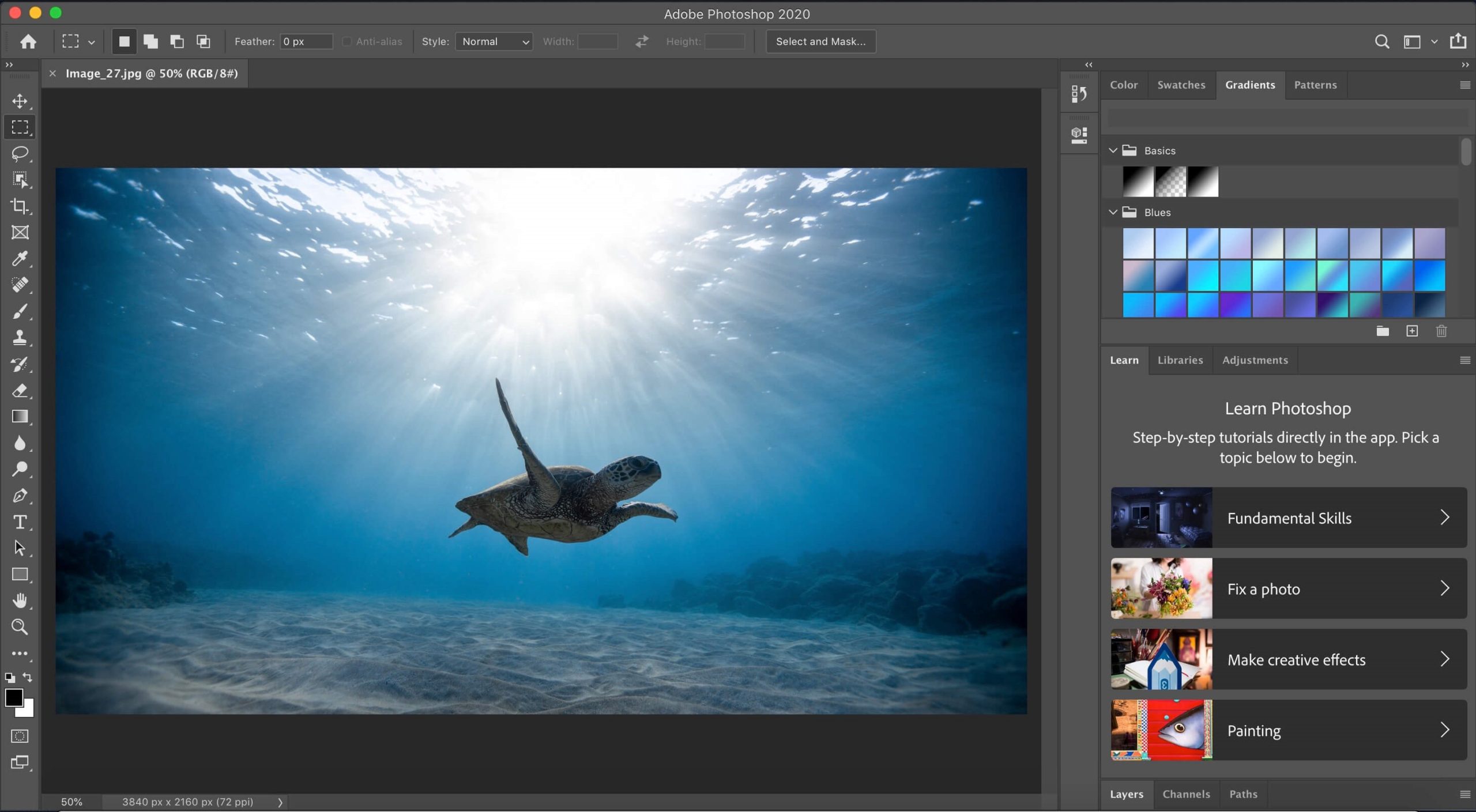Select the Crop tool
This screenshot has height=812, width=1476.
point(20,206)
